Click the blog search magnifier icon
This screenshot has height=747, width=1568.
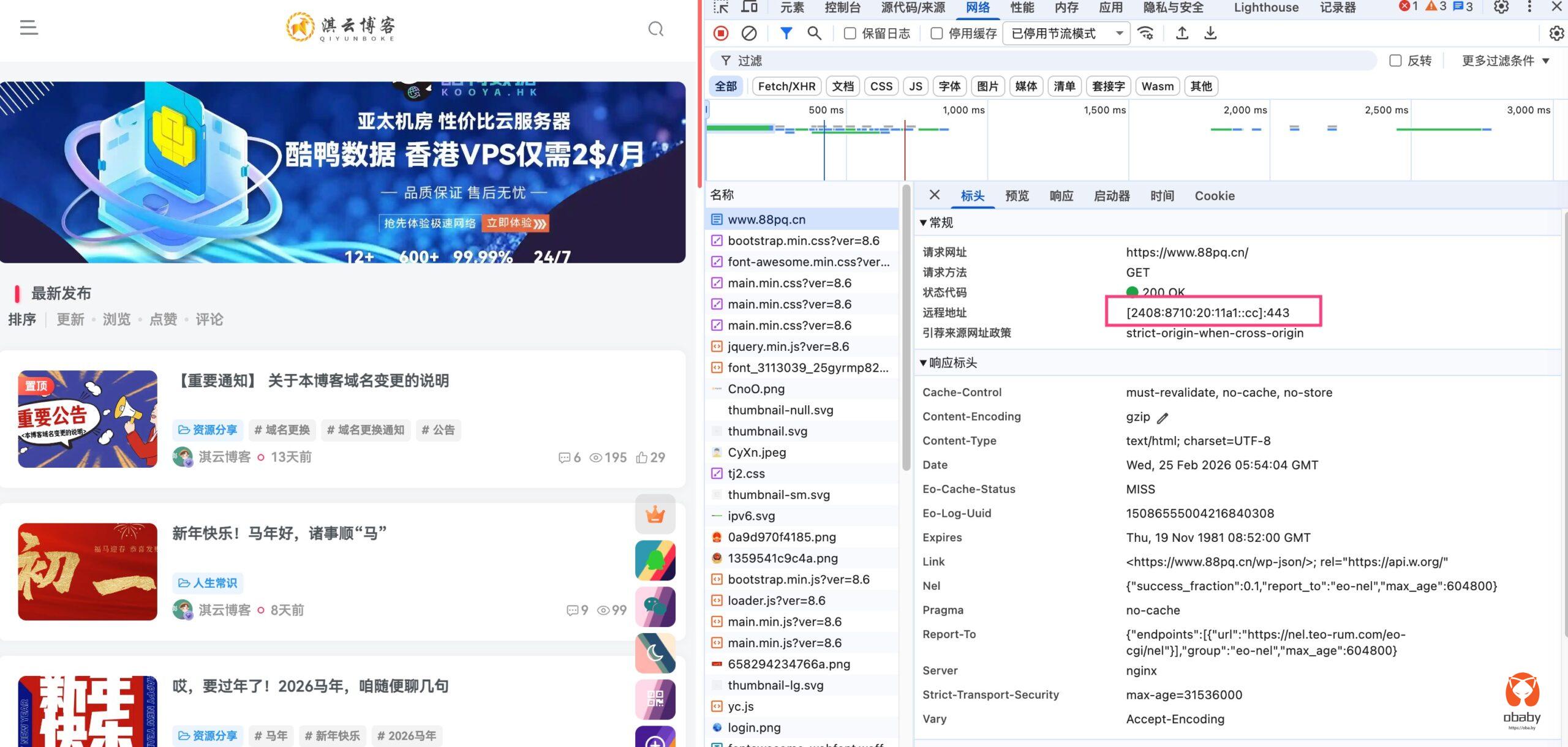(x=656, y=29)
